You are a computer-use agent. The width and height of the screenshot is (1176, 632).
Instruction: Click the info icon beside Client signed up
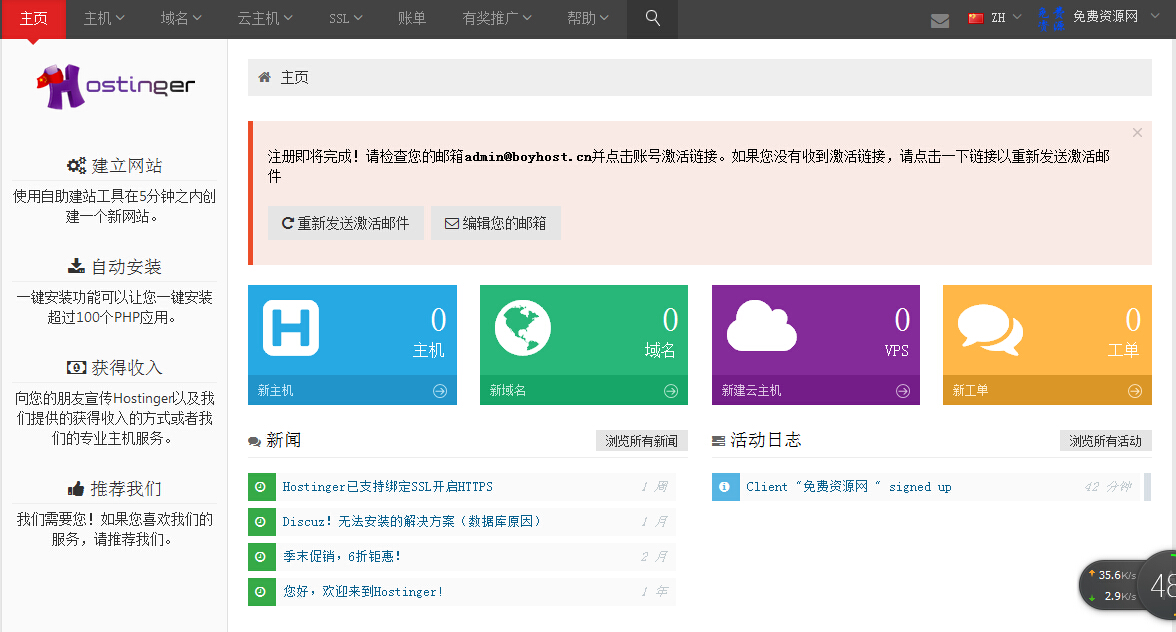(725, 487)
